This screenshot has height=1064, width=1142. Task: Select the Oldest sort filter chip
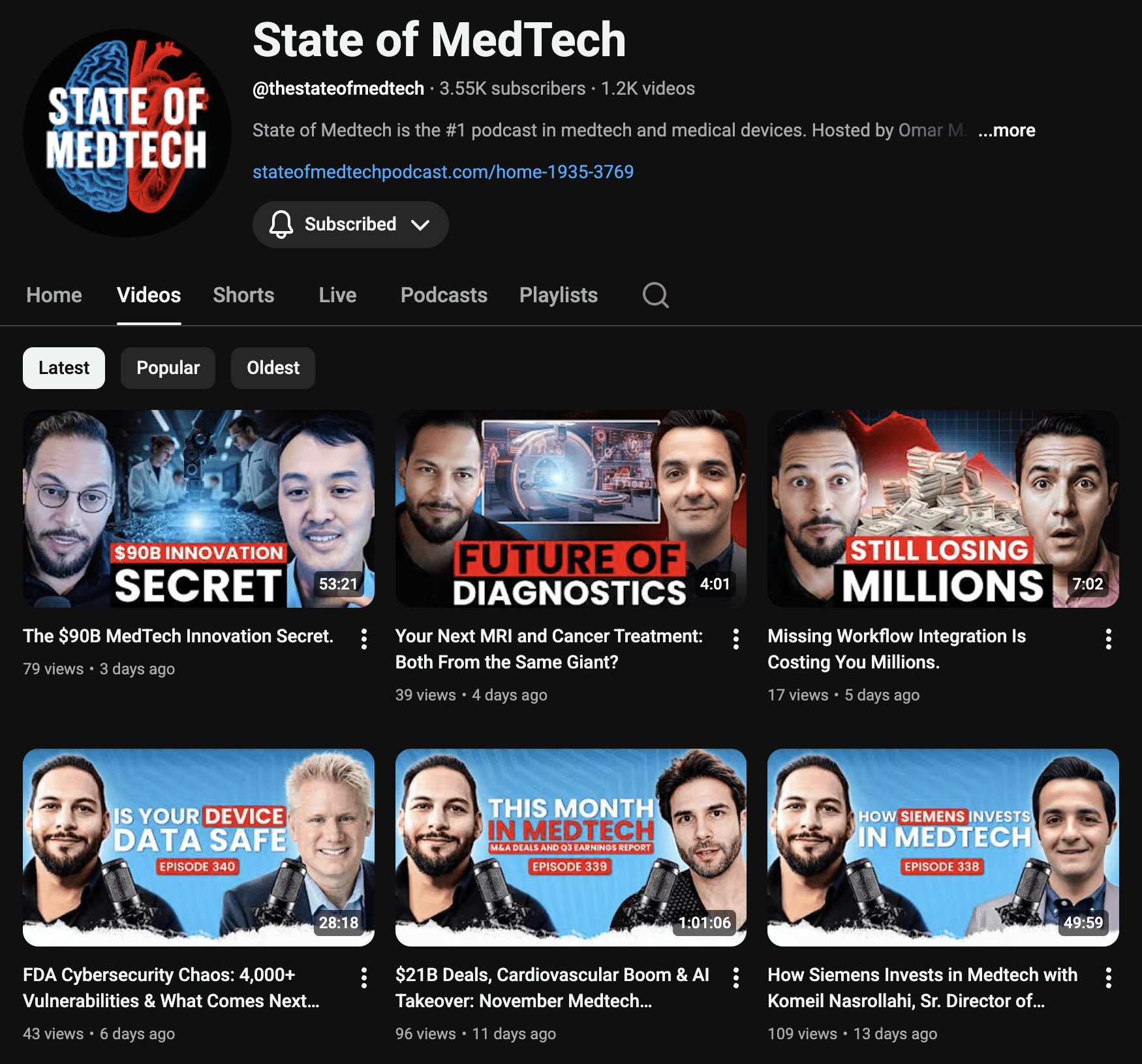pyautogui.click(x=273, y=368)
